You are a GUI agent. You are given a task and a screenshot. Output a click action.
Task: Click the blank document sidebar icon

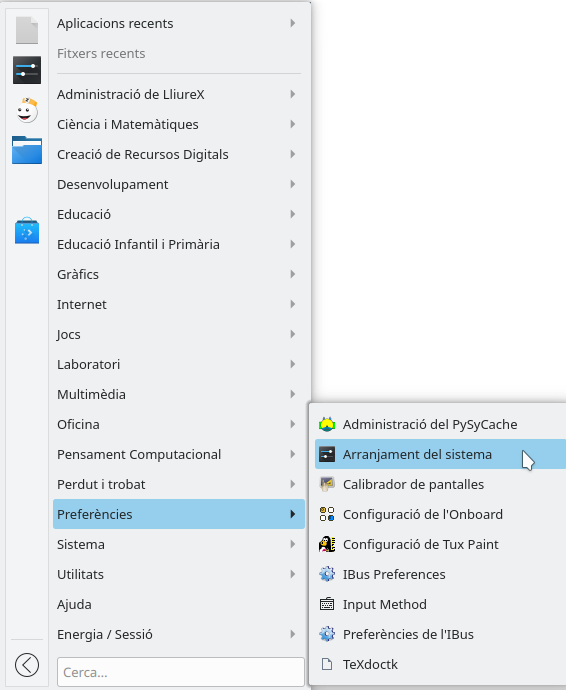[x=27, y=30]
